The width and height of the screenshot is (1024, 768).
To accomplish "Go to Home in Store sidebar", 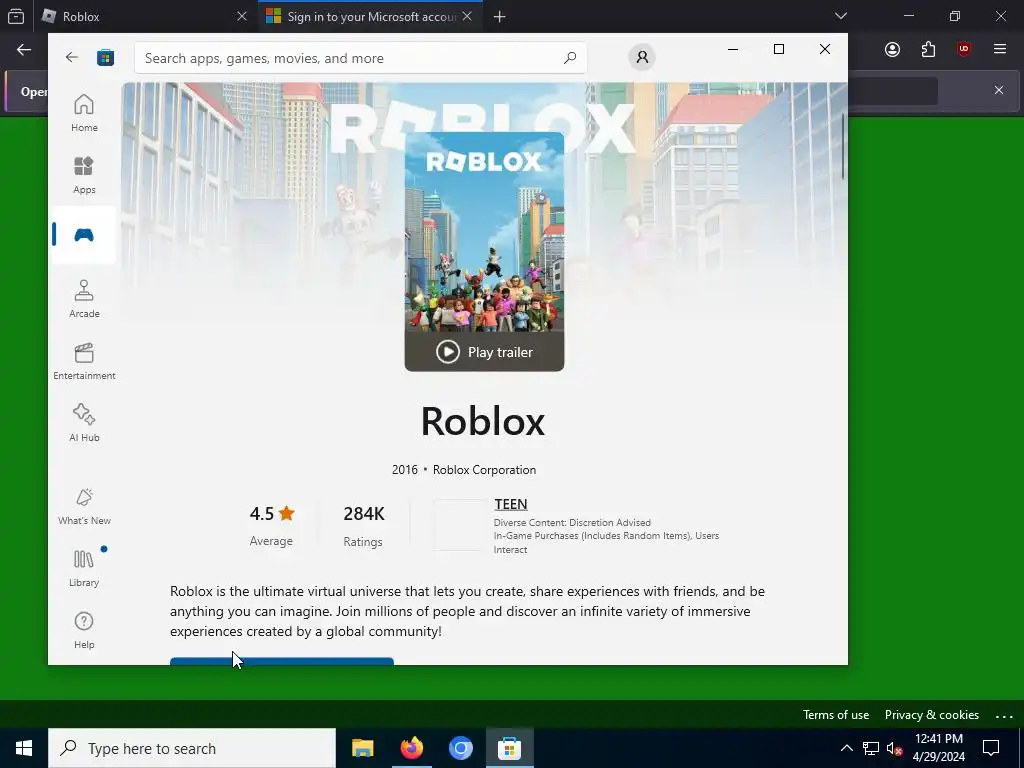I will pyautogui.click(x=84, y=113).
